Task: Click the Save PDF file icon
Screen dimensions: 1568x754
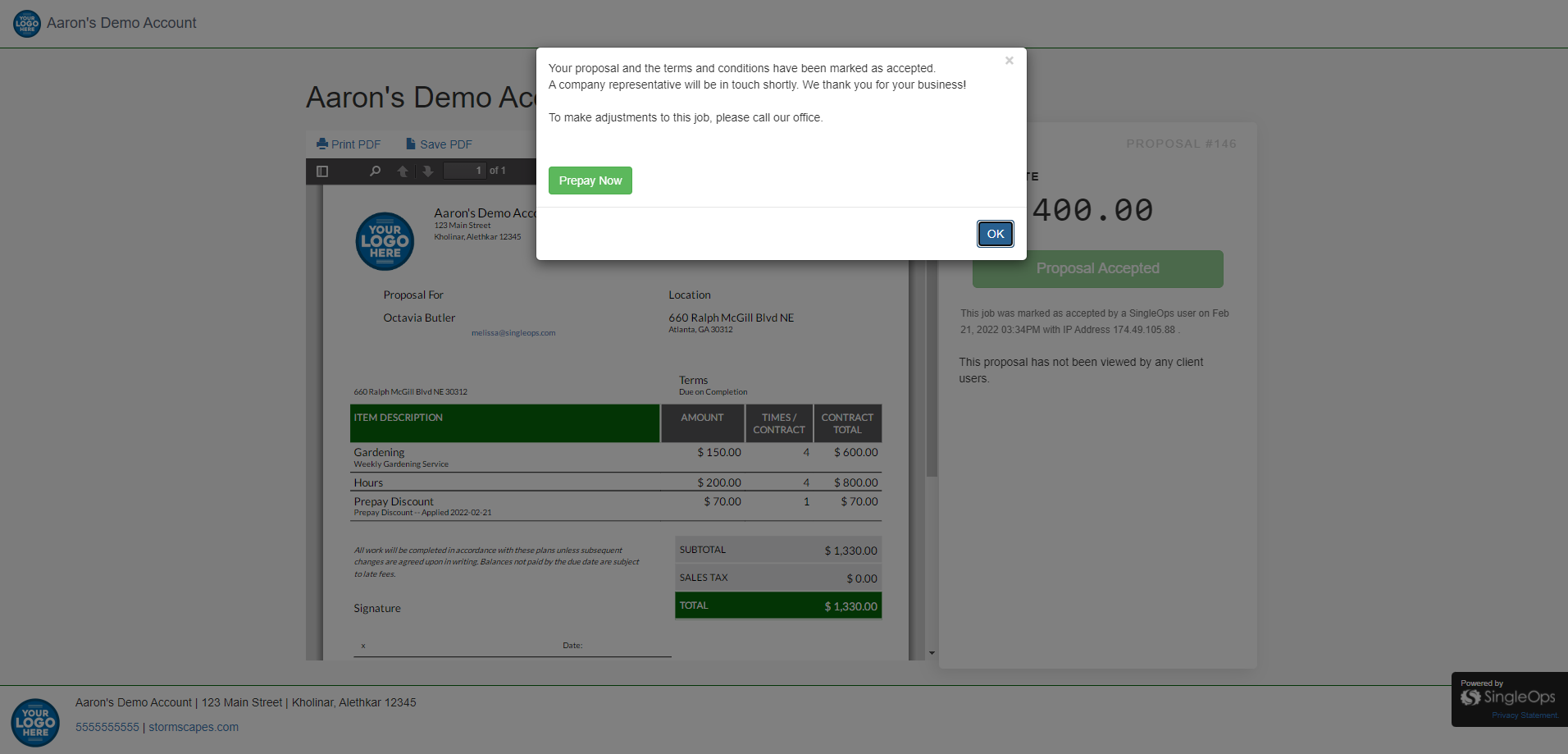Action: click(411, 144)
